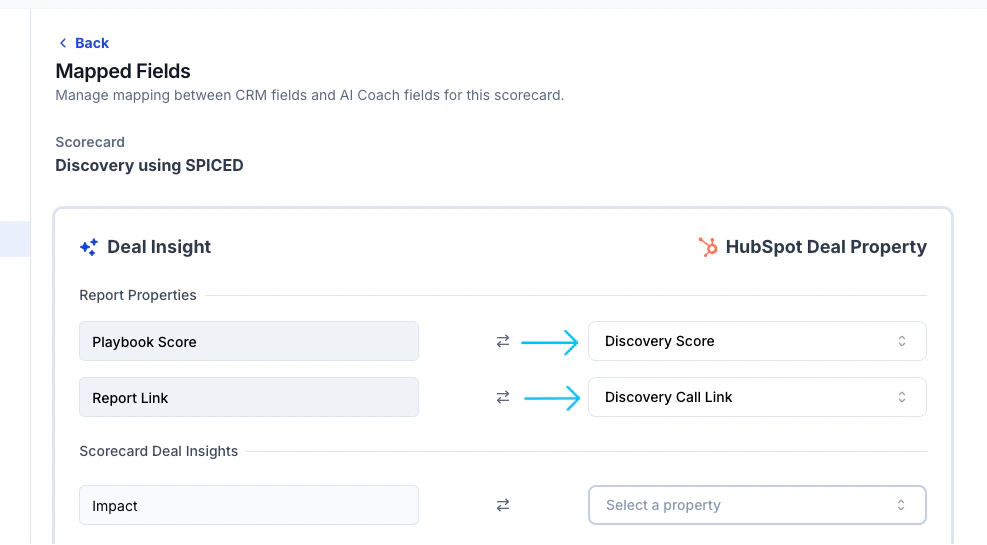The image size is (987, 545).
Task: Click the up-down chevron in the Discovery Score field
Action: 902,341
